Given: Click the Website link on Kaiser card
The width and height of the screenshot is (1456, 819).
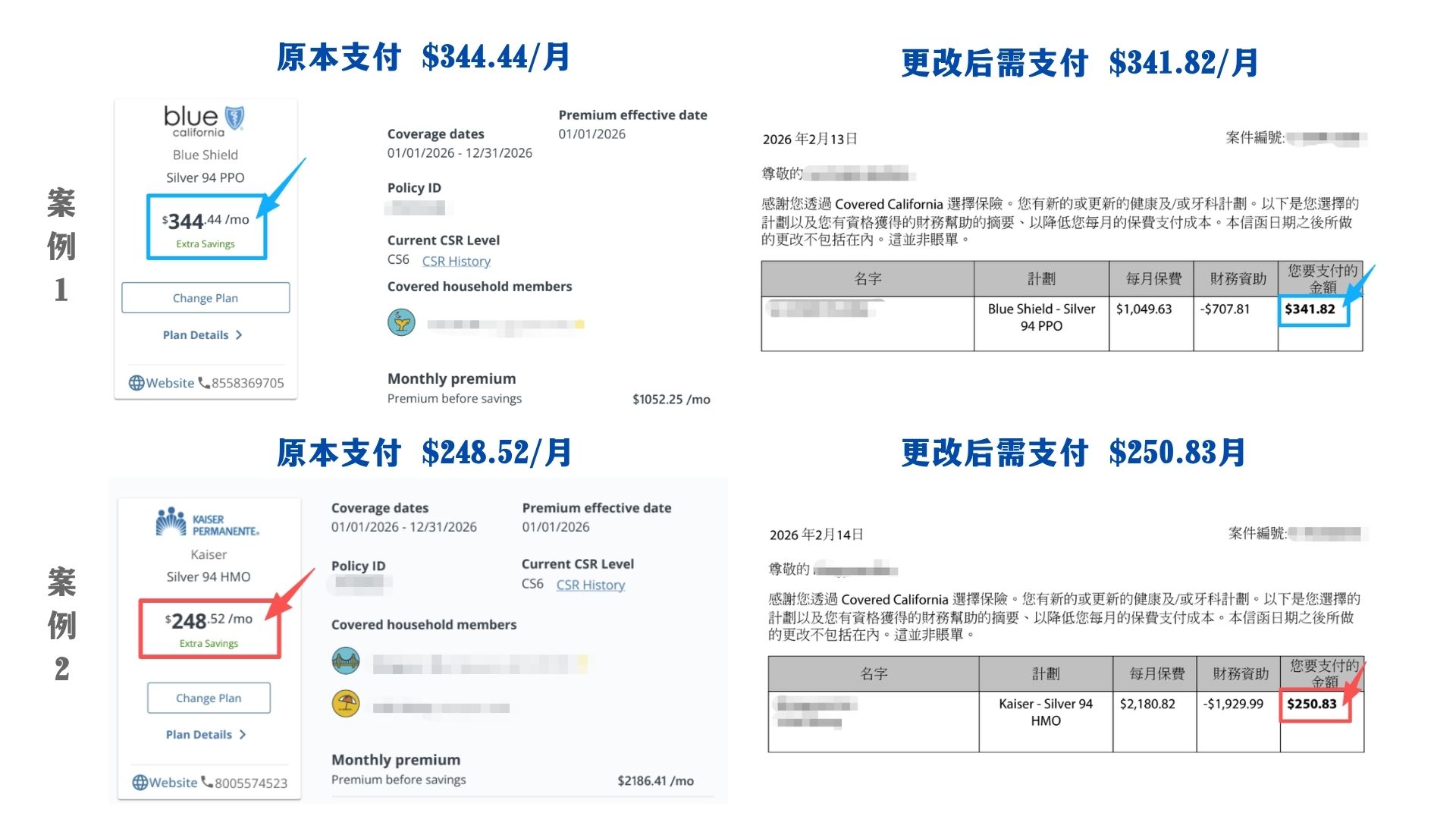Looking at the screenshot, I should point(173,783).
